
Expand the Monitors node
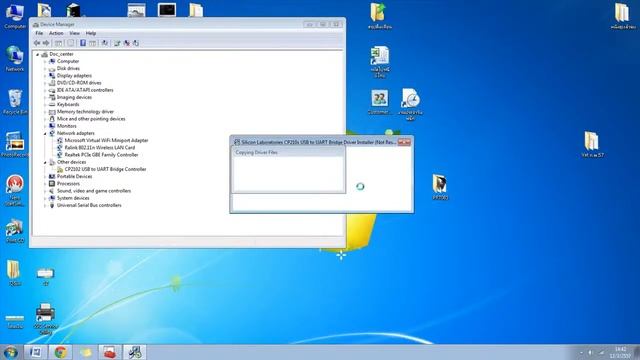[x=45, y=126]
